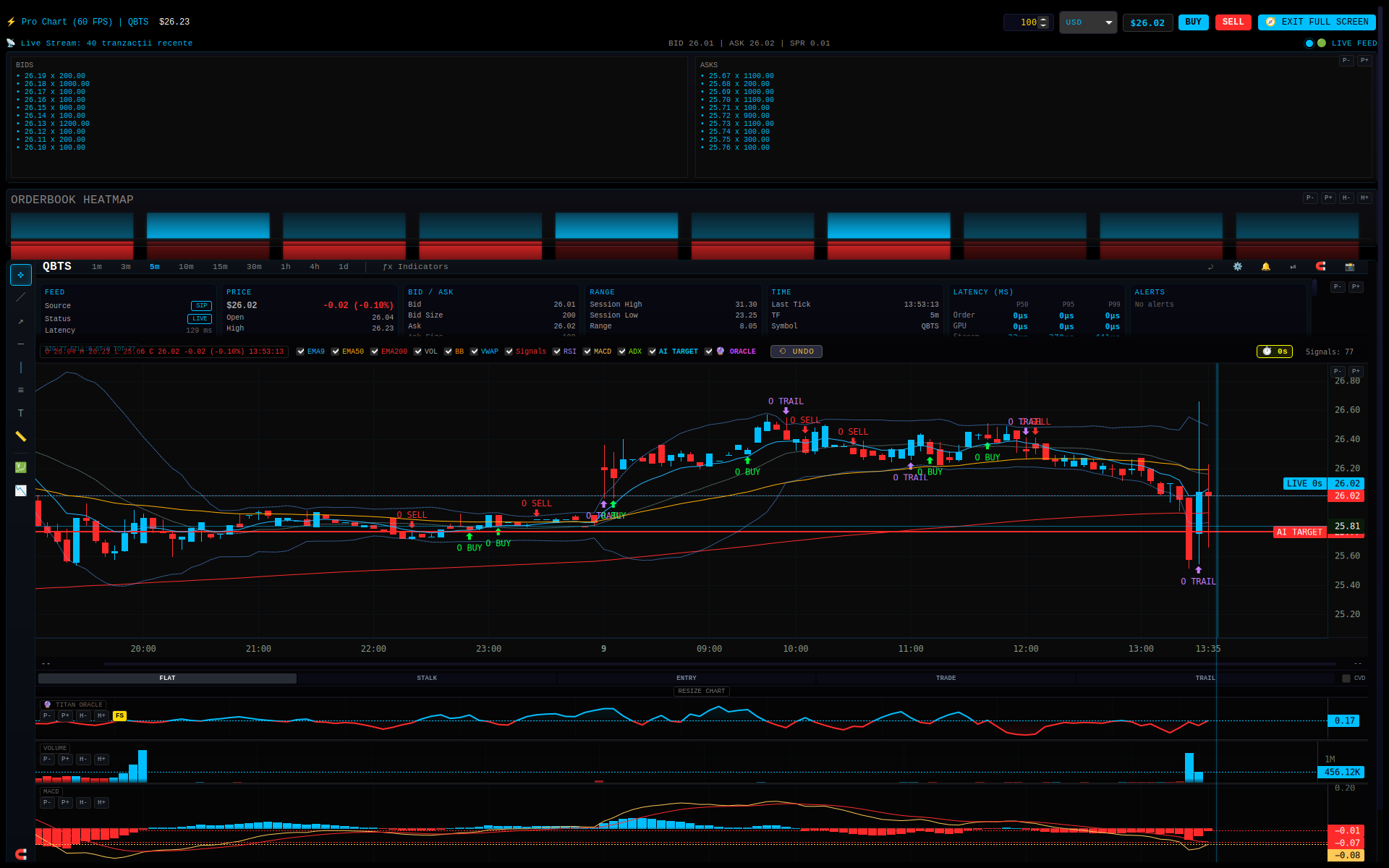Select the horizontal line tool
Viewport: 1389px width, 868px height.
click(21, 344)
